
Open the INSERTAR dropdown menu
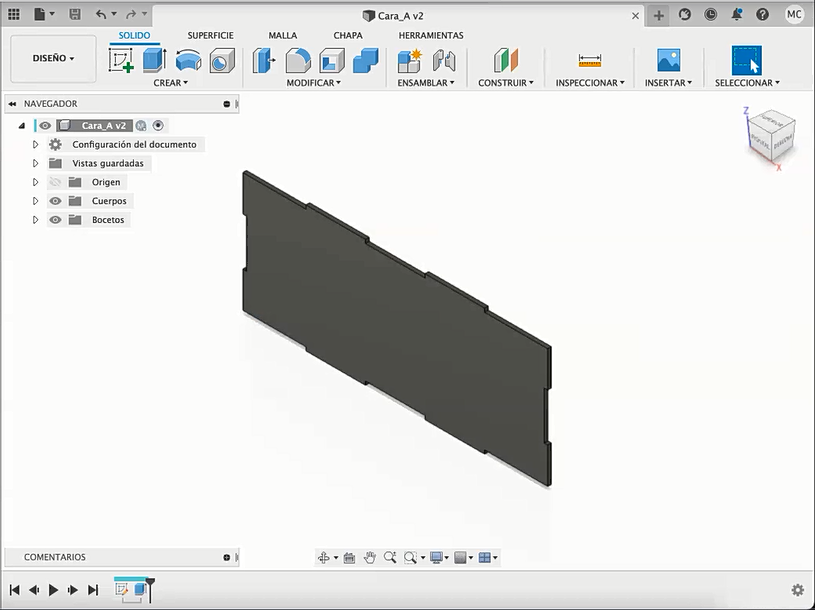[x=668, y=83]
